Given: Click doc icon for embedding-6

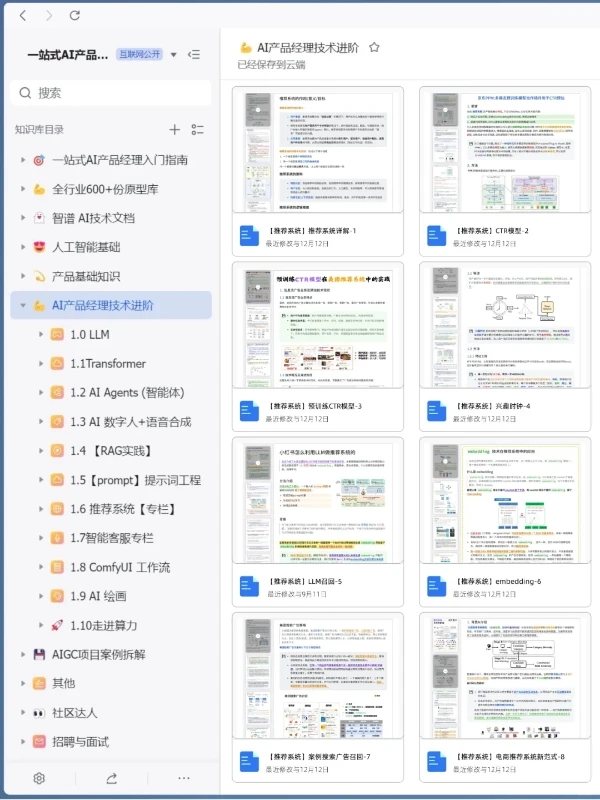Looking at the screenshot, I should (437, 586).
